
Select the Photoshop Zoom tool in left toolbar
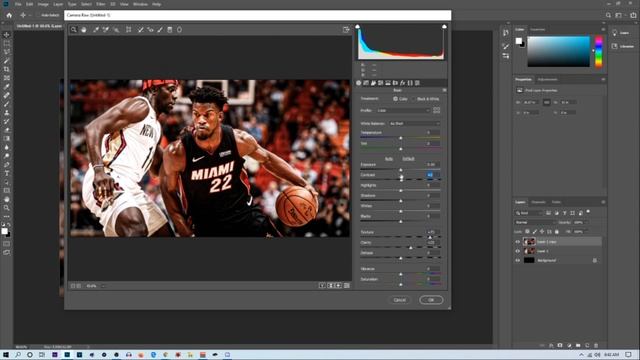7,208
